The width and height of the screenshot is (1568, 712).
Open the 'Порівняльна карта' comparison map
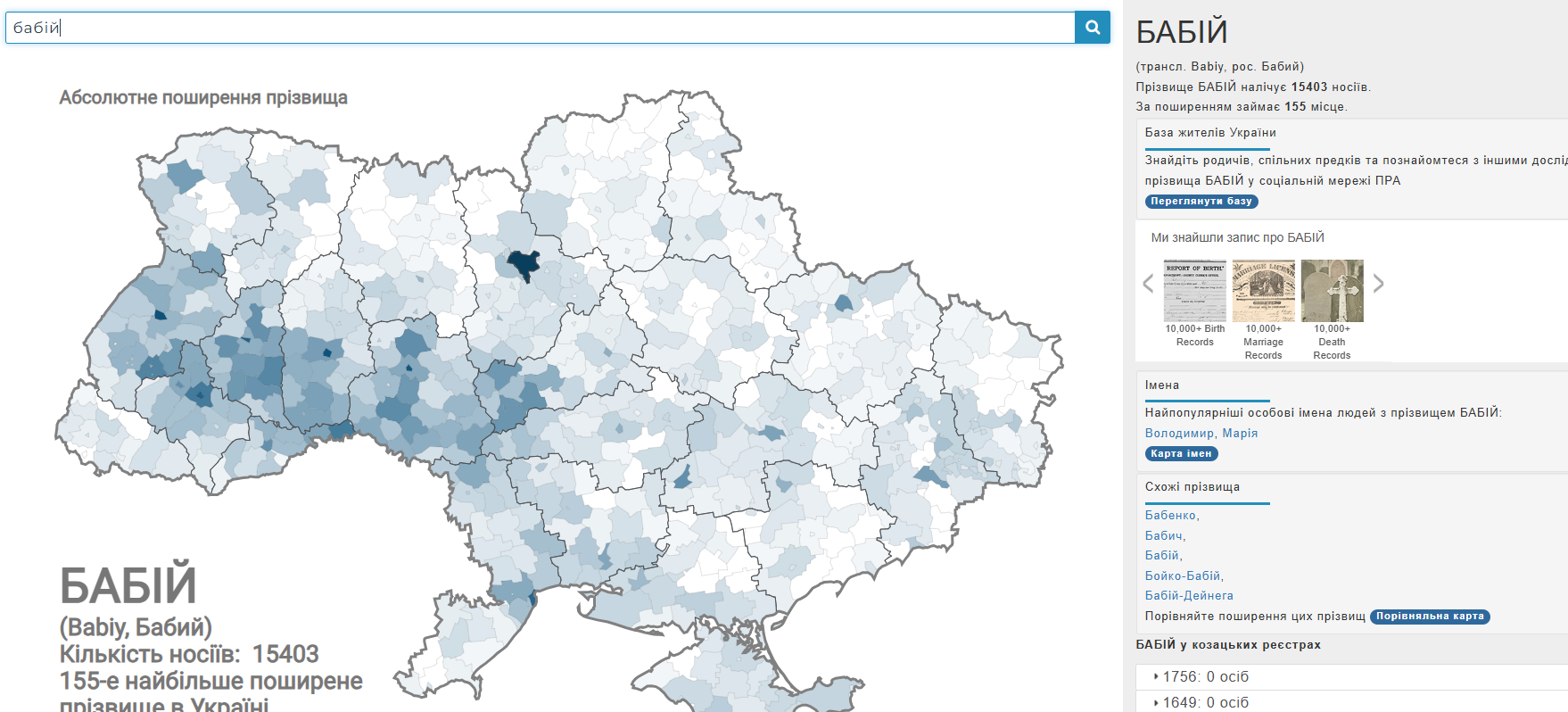(1429, 617)
